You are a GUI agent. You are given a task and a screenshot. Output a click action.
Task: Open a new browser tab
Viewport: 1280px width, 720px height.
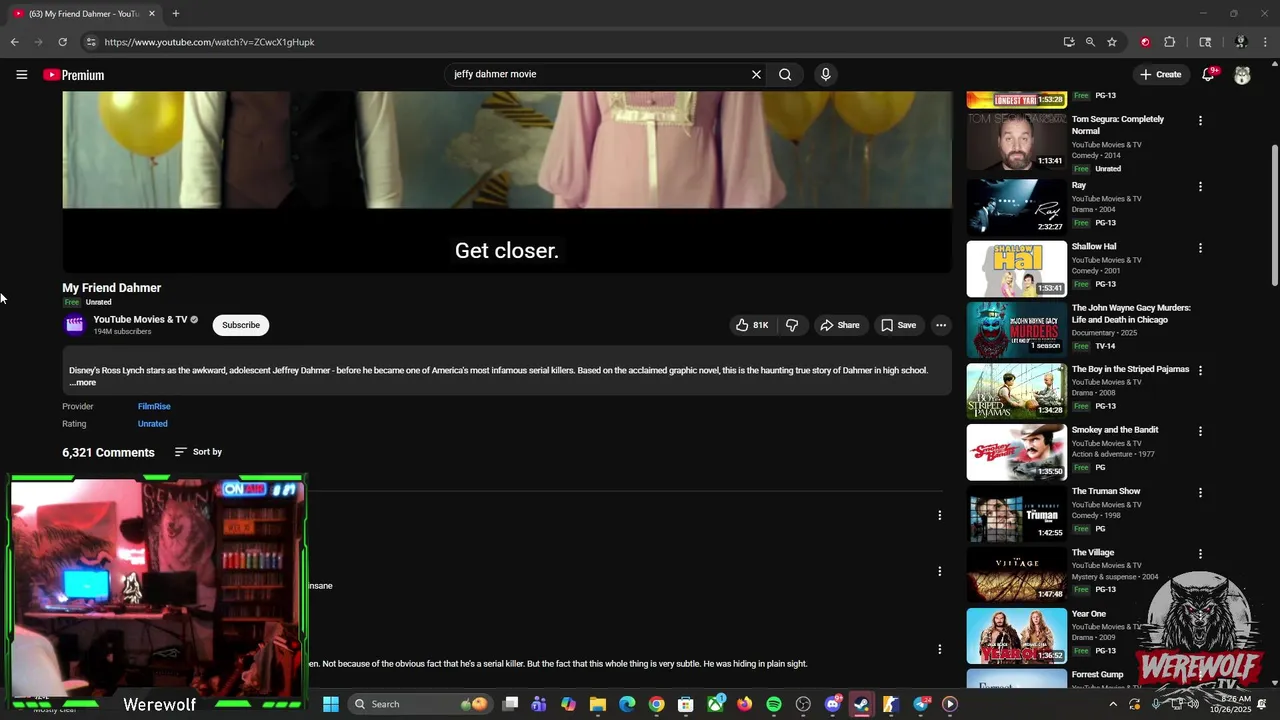(x=176, y=14)
